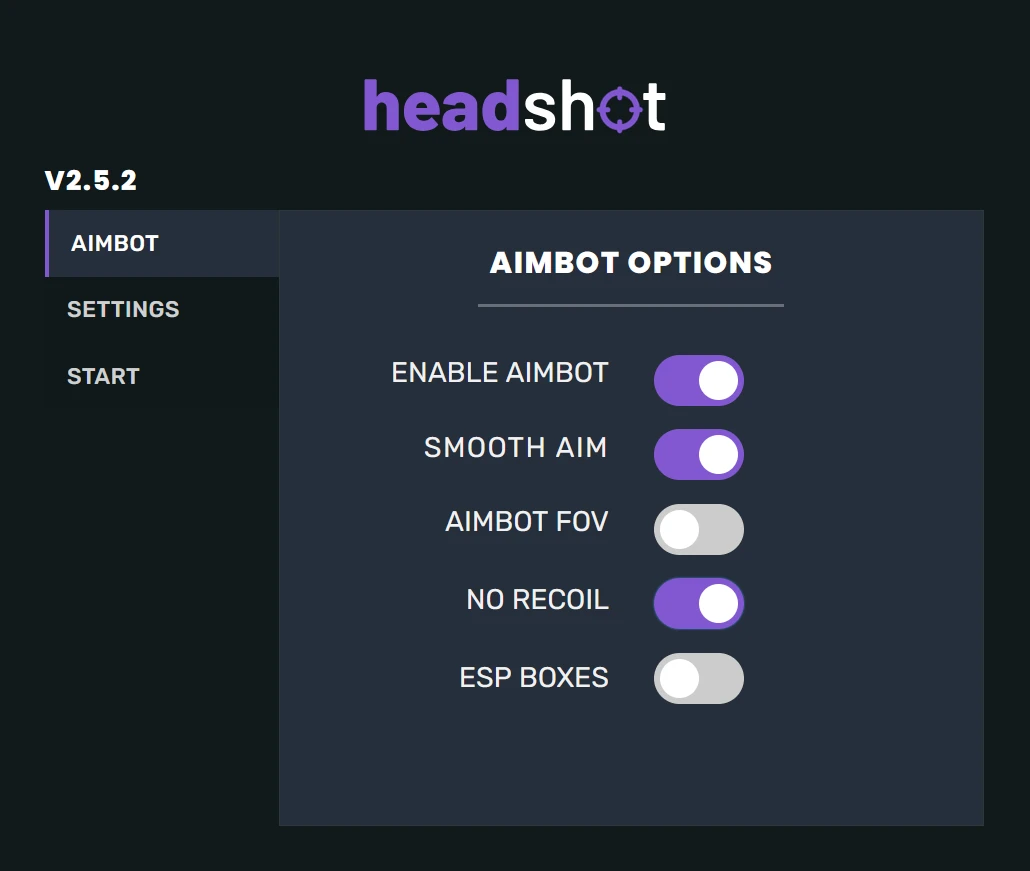
Task: Click the V2.5.2 version label
Action: 92,181
